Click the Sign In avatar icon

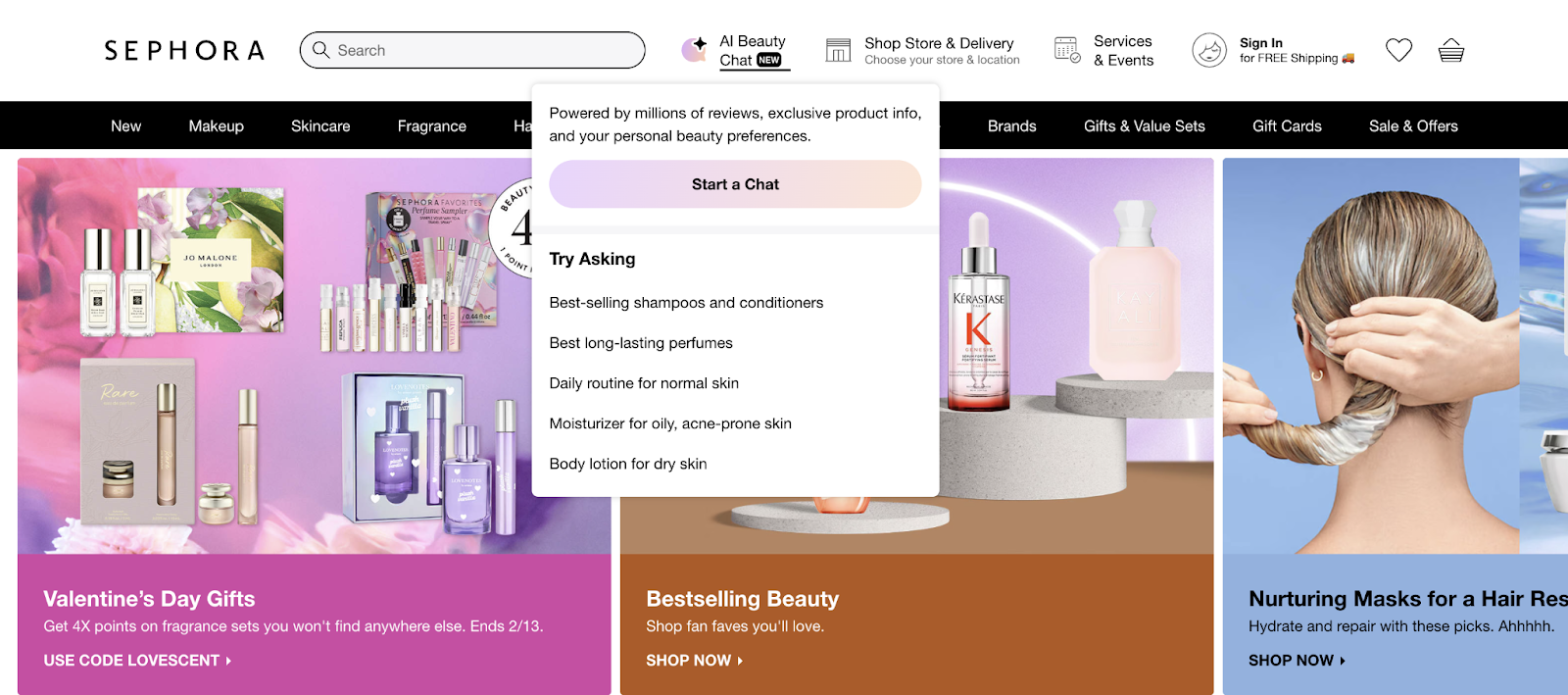[x=1209, y=50]
